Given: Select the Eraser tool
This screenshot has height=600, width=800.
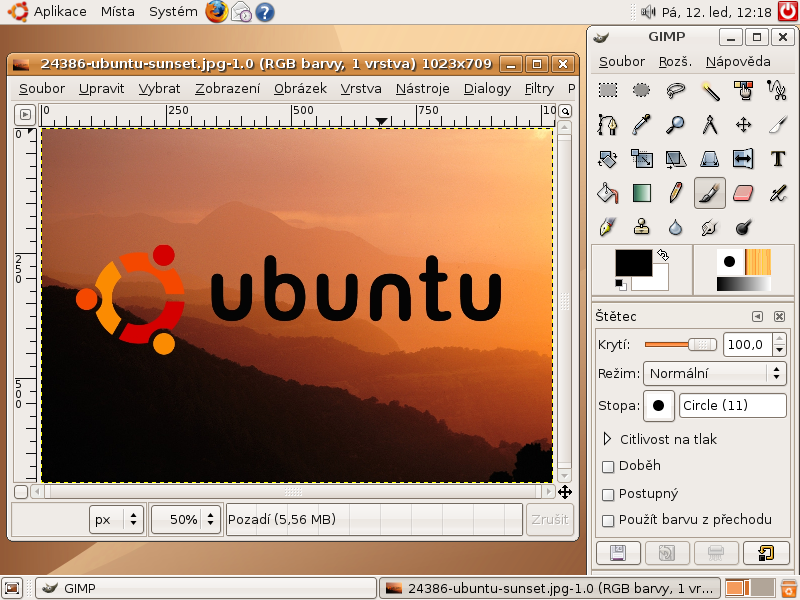Looking at the screenshot, I should (x=743, y=193).
